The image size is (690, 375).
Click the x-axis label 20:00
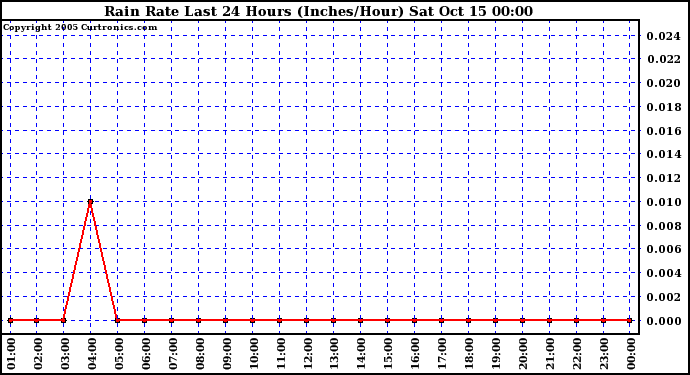[x=524, y=354]
